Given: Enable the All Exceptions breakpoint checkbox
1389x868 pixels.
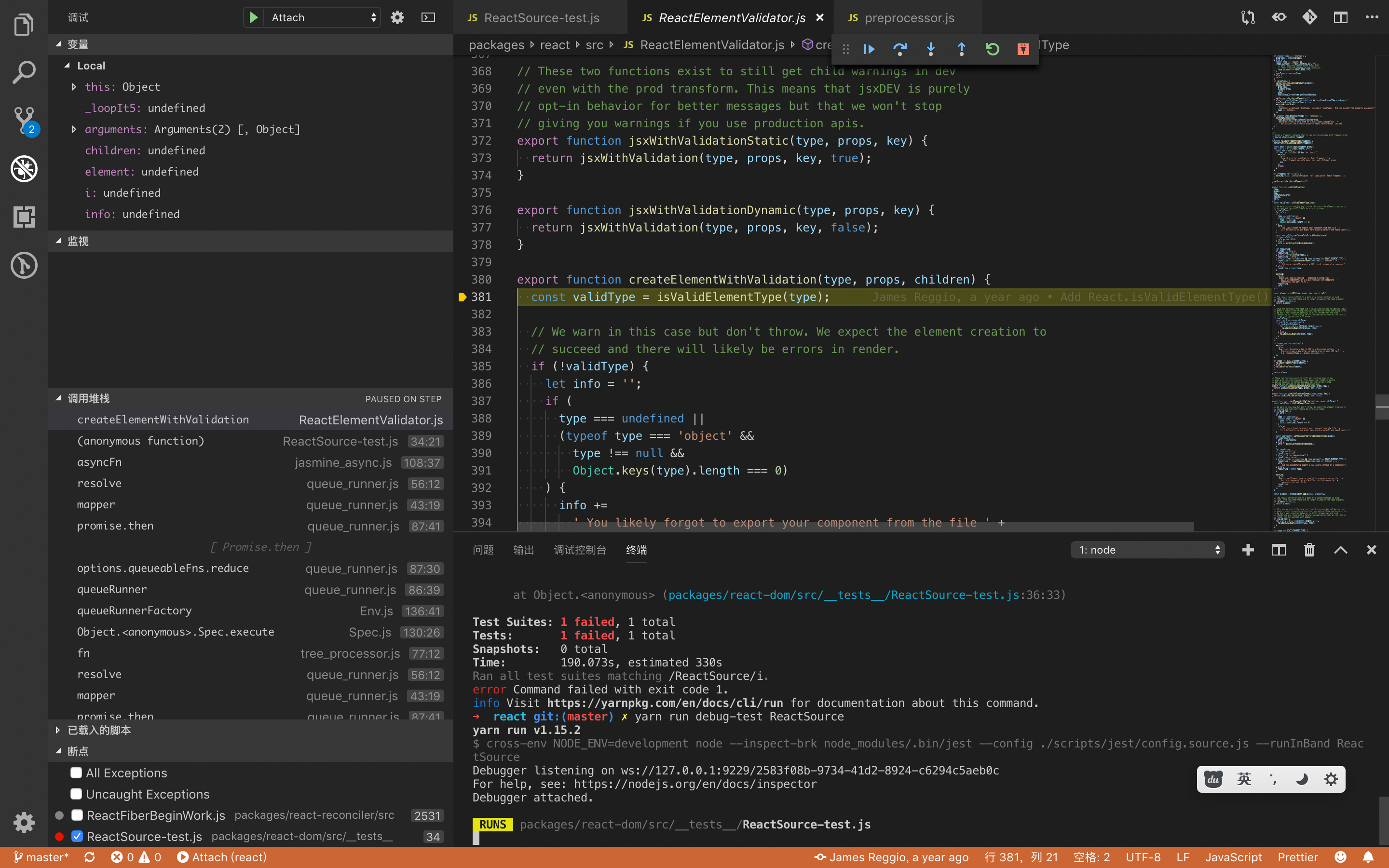Looking at the screenshot, I should (76, 772).
